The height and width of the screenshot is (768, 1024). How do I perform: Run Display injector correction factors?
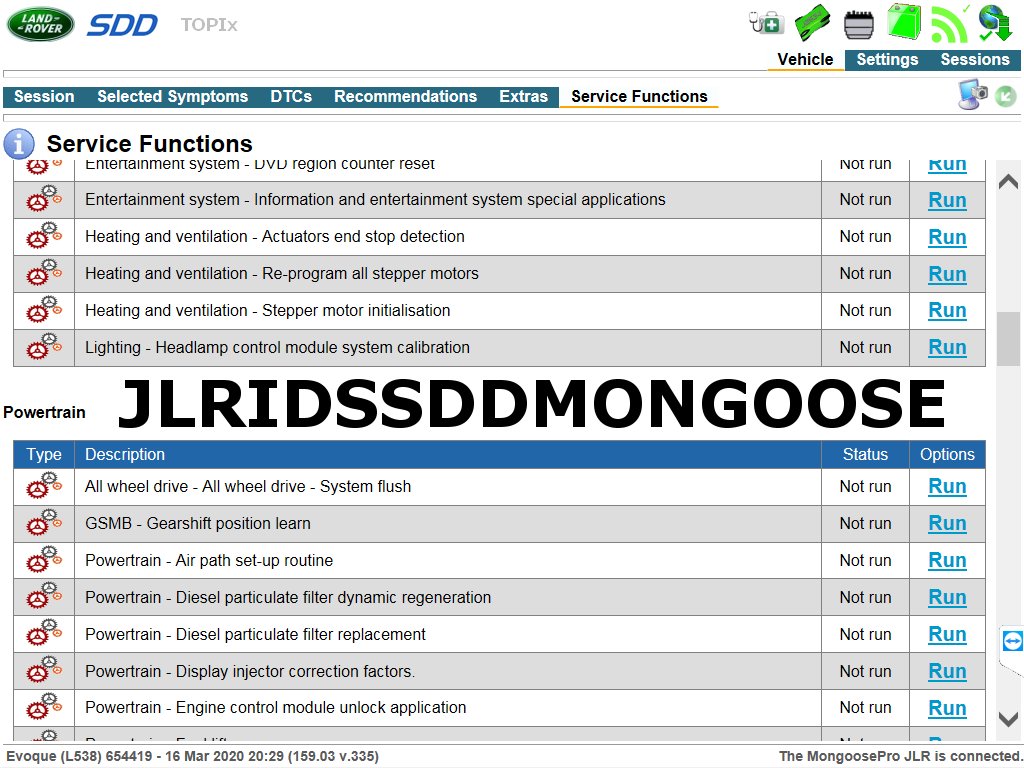point(947,671)
